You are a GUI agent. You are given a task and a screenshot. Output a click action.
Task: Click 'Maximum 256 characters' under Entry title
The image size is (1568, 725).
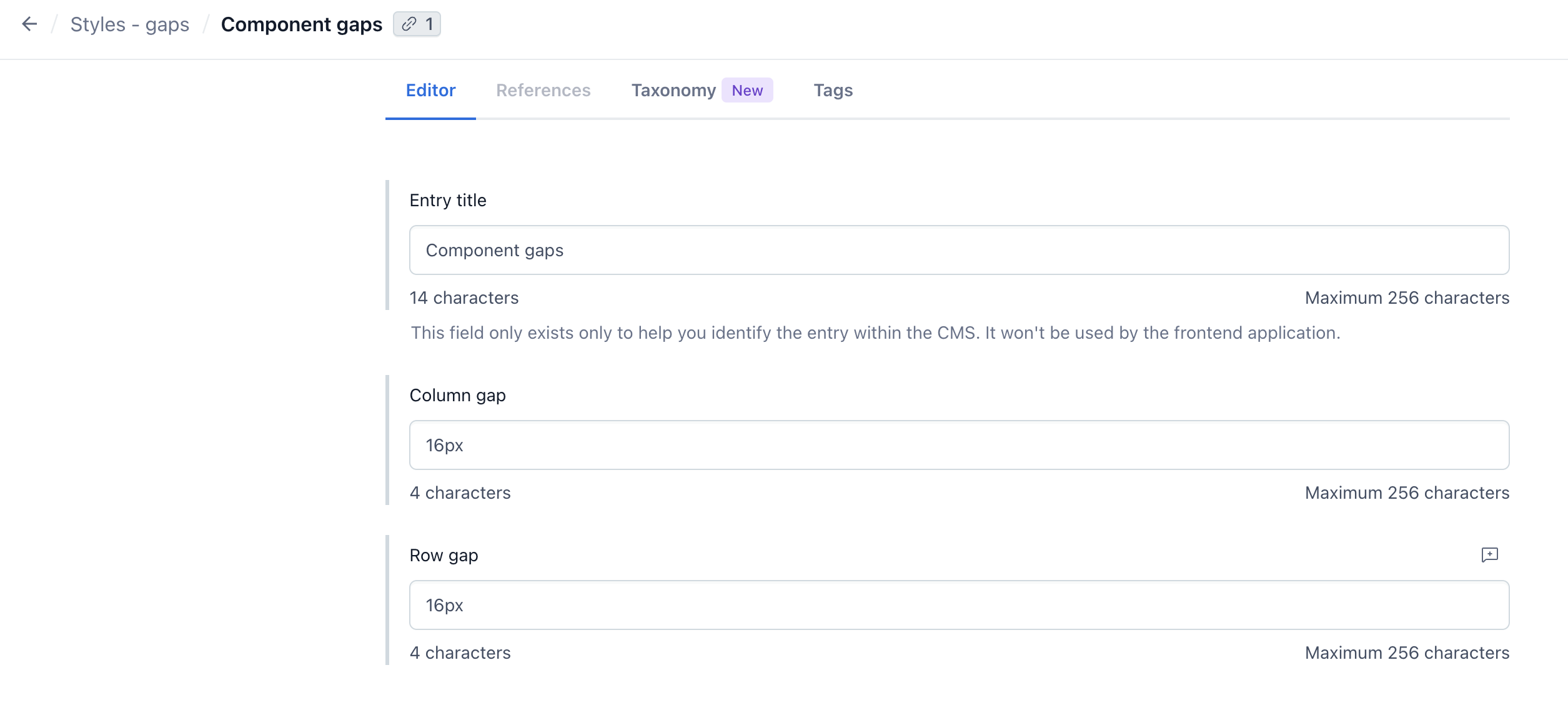pos(1407,297)
